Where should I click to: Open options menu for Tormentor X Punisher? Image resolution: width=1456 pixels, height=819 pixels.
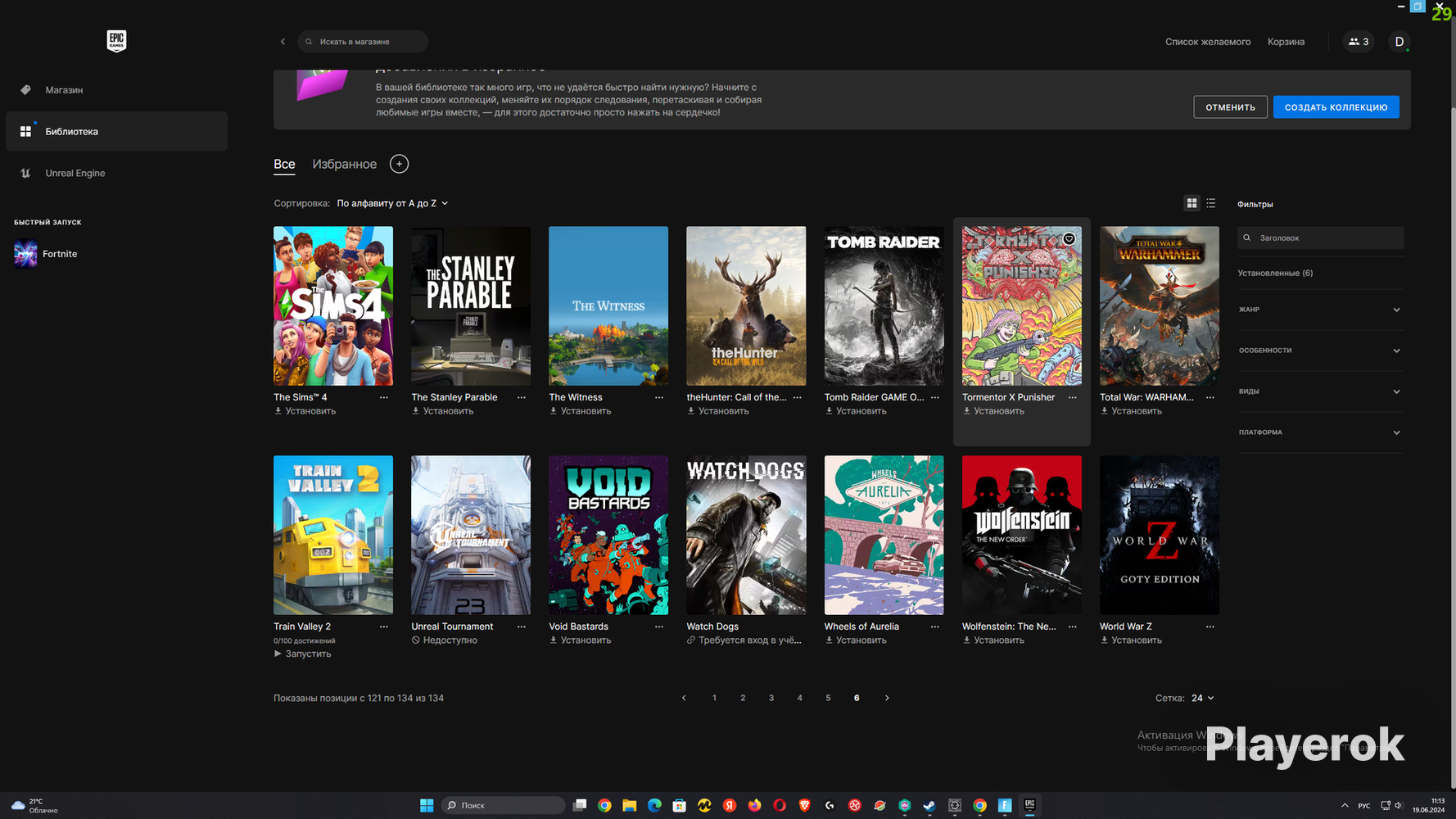(x=1073, y=397)
